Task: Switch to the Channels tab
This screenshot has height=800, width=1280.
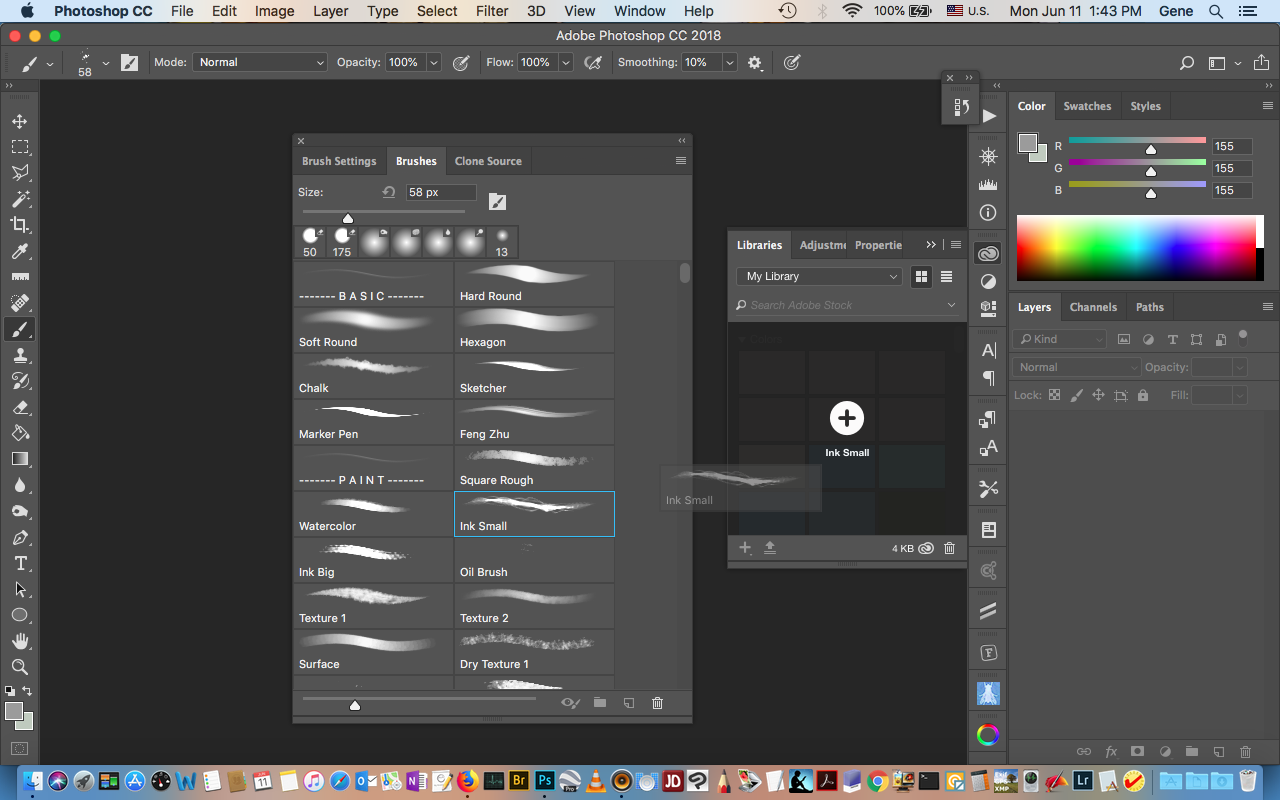Action: 1093,307
